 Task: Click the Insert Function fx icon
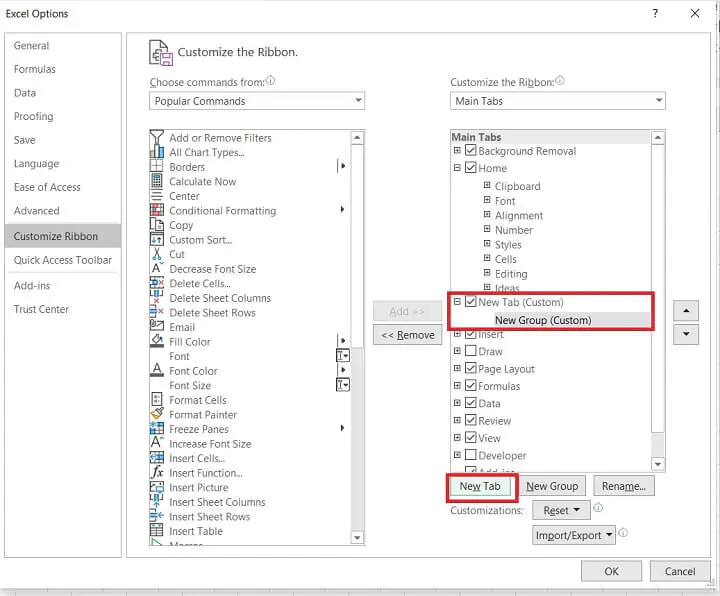[157, 472]
